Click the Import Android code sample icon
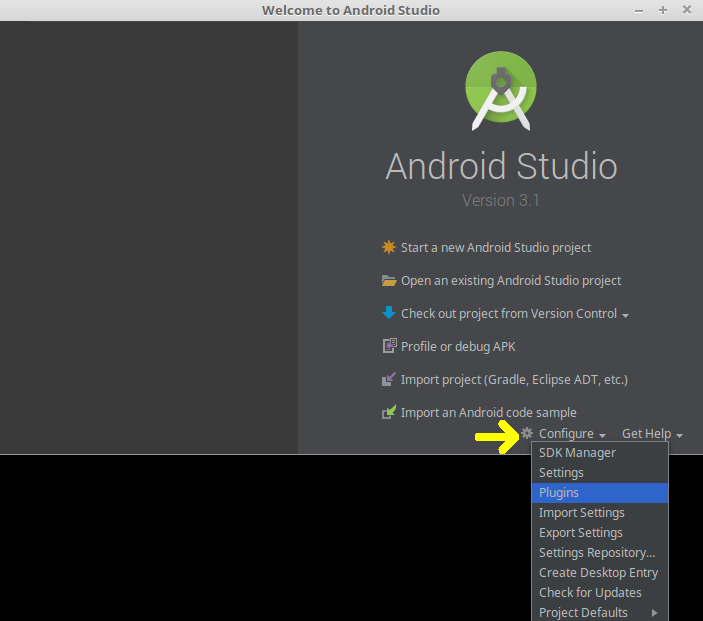703x621 pixels. pyautogui.click(x=389, y=412)
